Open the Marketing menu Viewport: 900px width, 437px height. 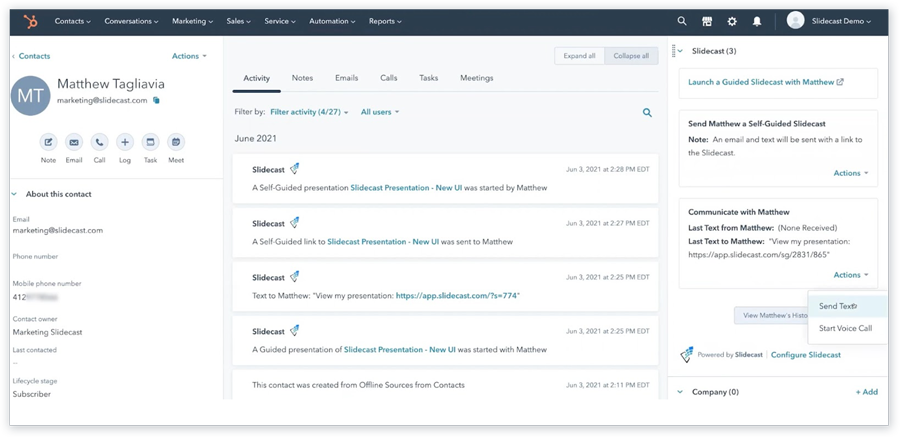192,21
